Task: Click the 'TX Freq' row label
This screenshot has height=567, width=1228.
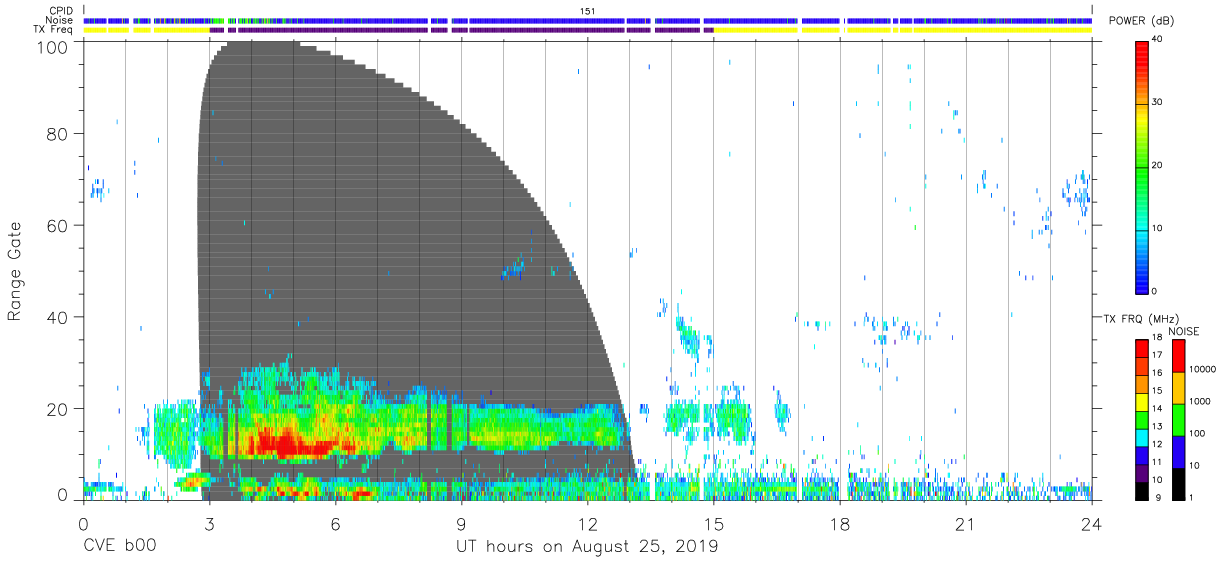Action: (x=54, y=30)
